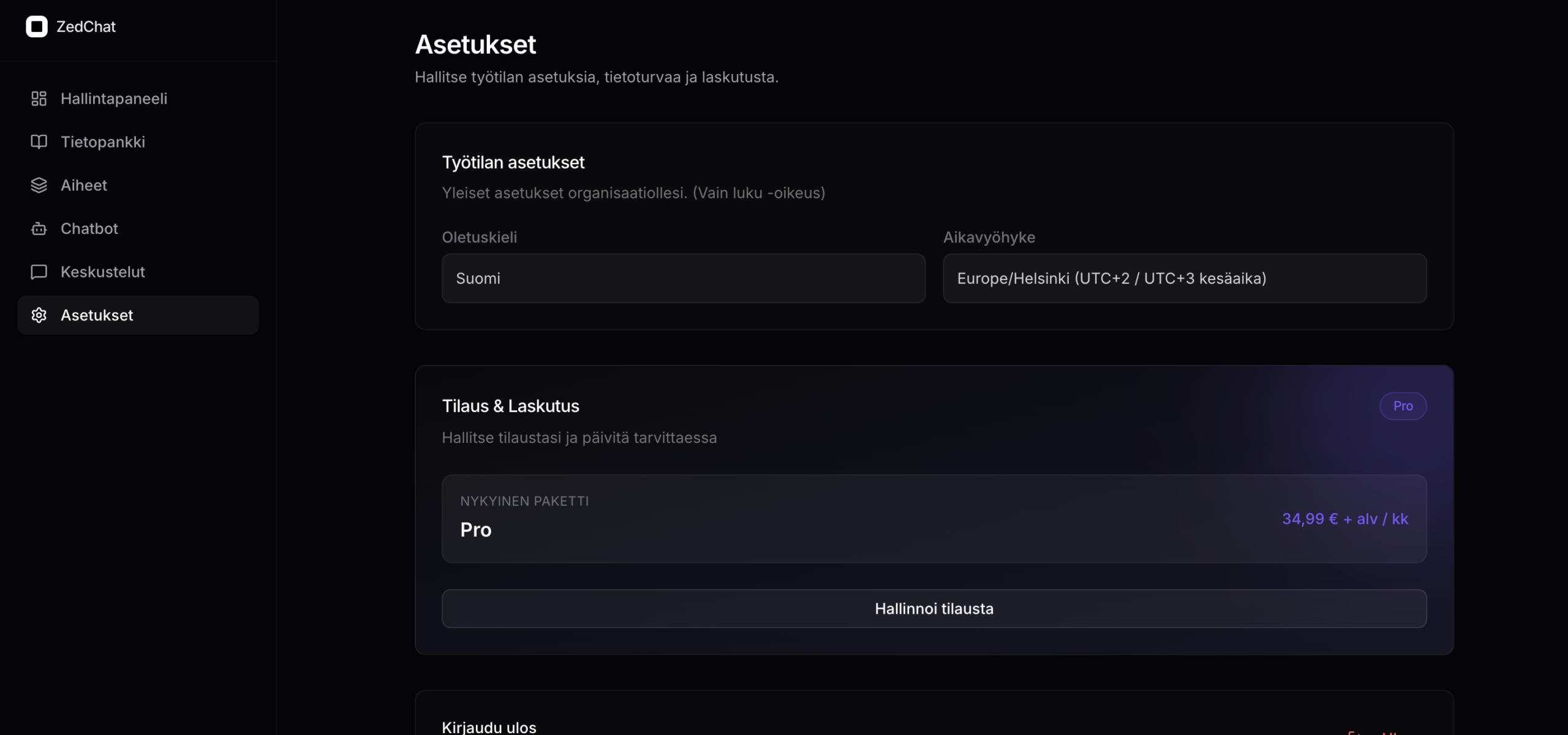Click the Chatbot robot icon
The image size is (1568, 735).
click(39, 228)
